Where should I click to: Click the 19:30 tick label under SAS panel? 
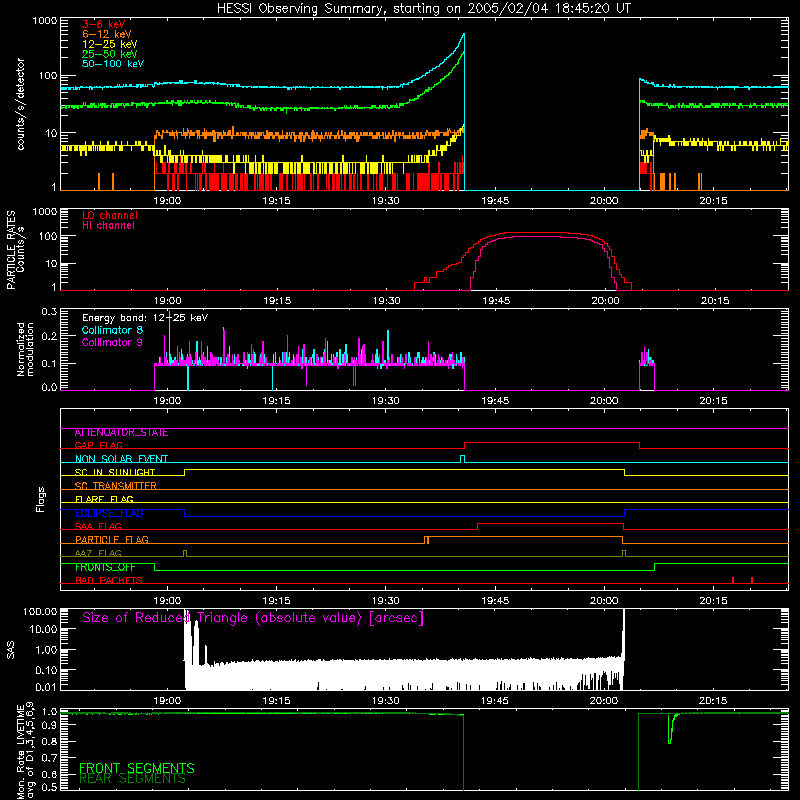click(x=386, y=701)
